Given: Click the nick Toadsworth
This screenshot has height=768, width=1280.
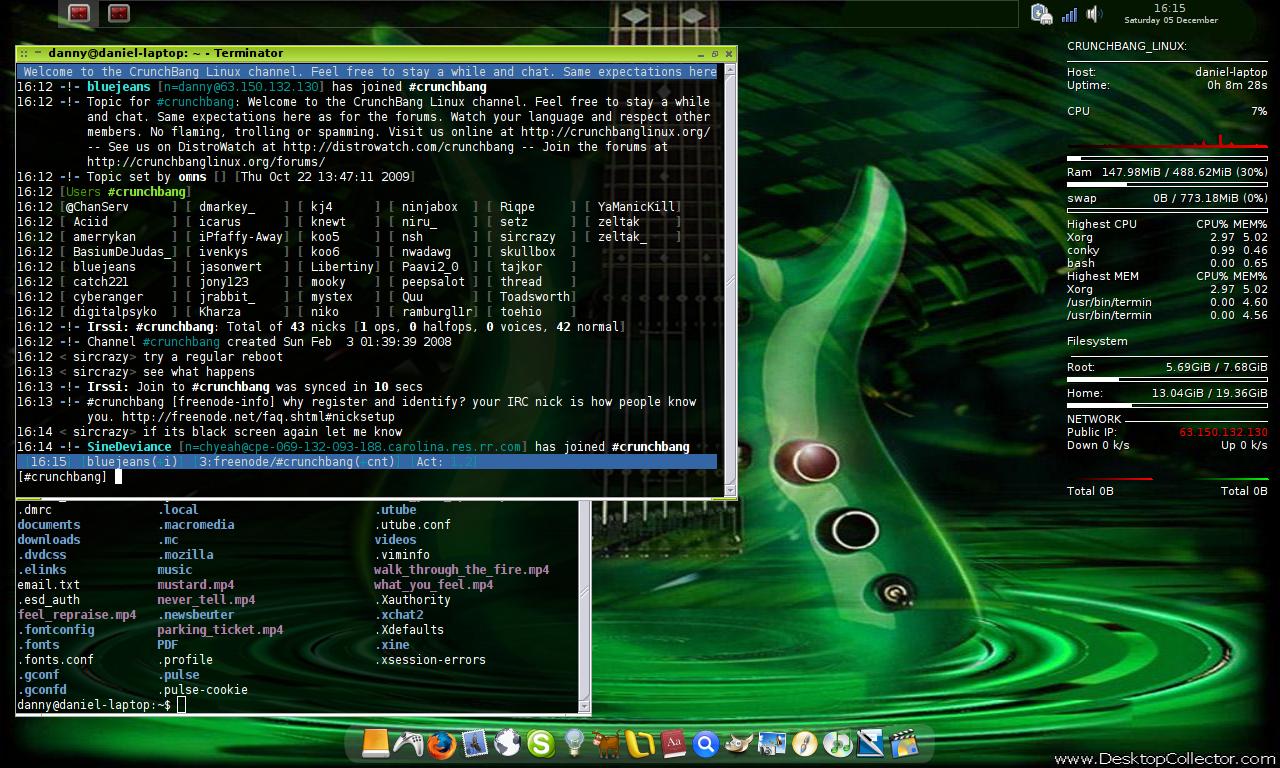Looking at the screenshot, I should point(535,297).
